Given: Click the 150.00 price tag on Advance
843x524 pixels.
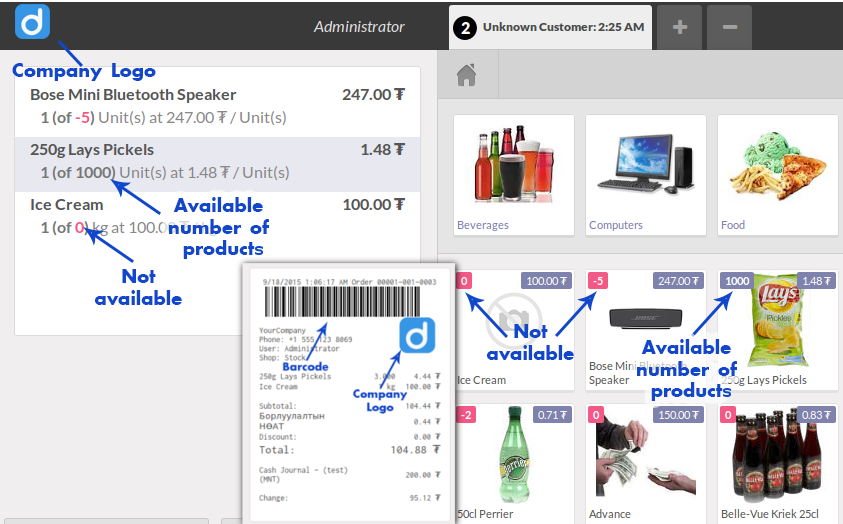Looking at the screenshot, I should click(x=678, y=415).
